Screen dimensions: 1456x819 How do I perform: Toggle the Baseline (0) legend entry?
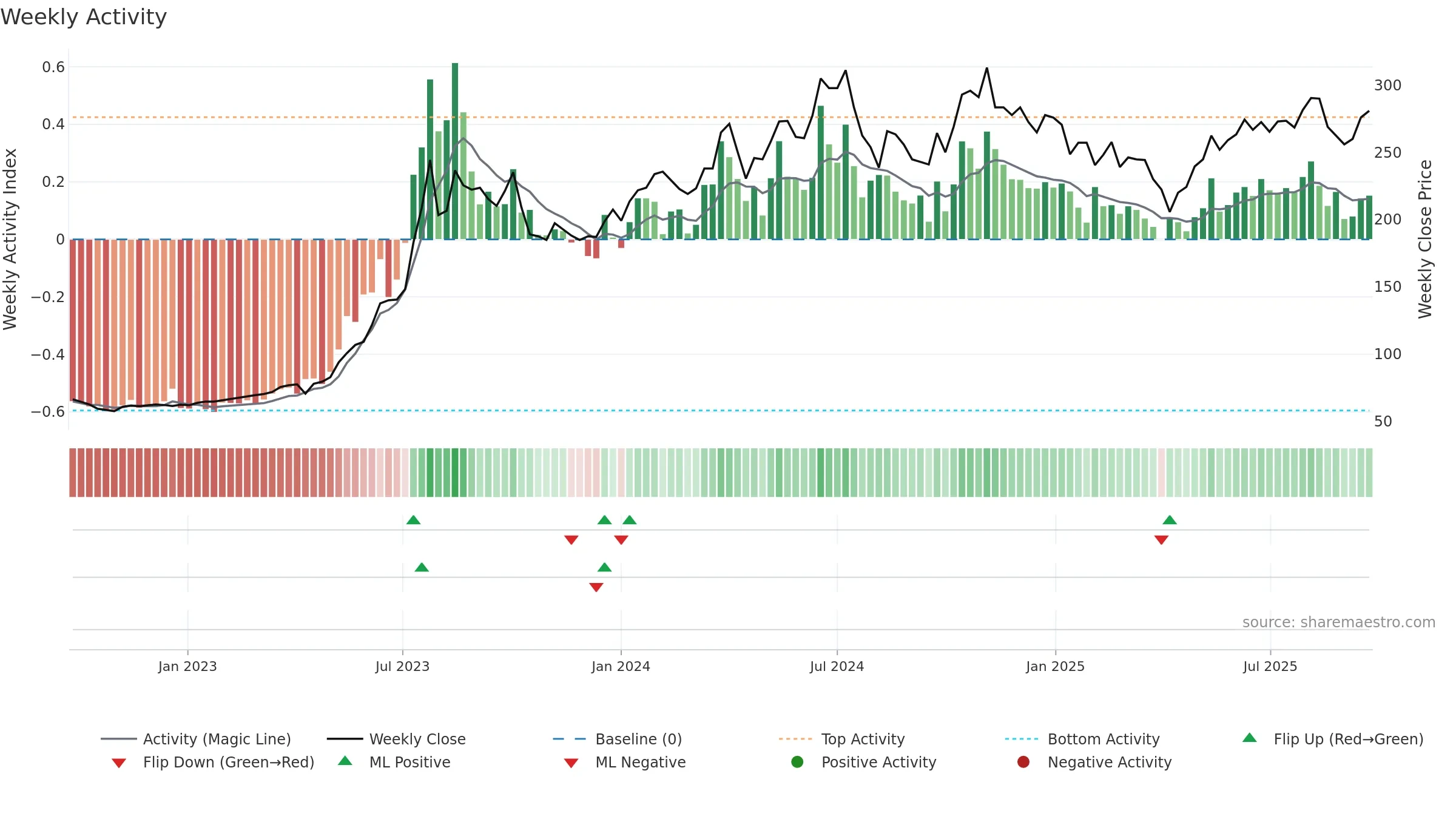618,739
